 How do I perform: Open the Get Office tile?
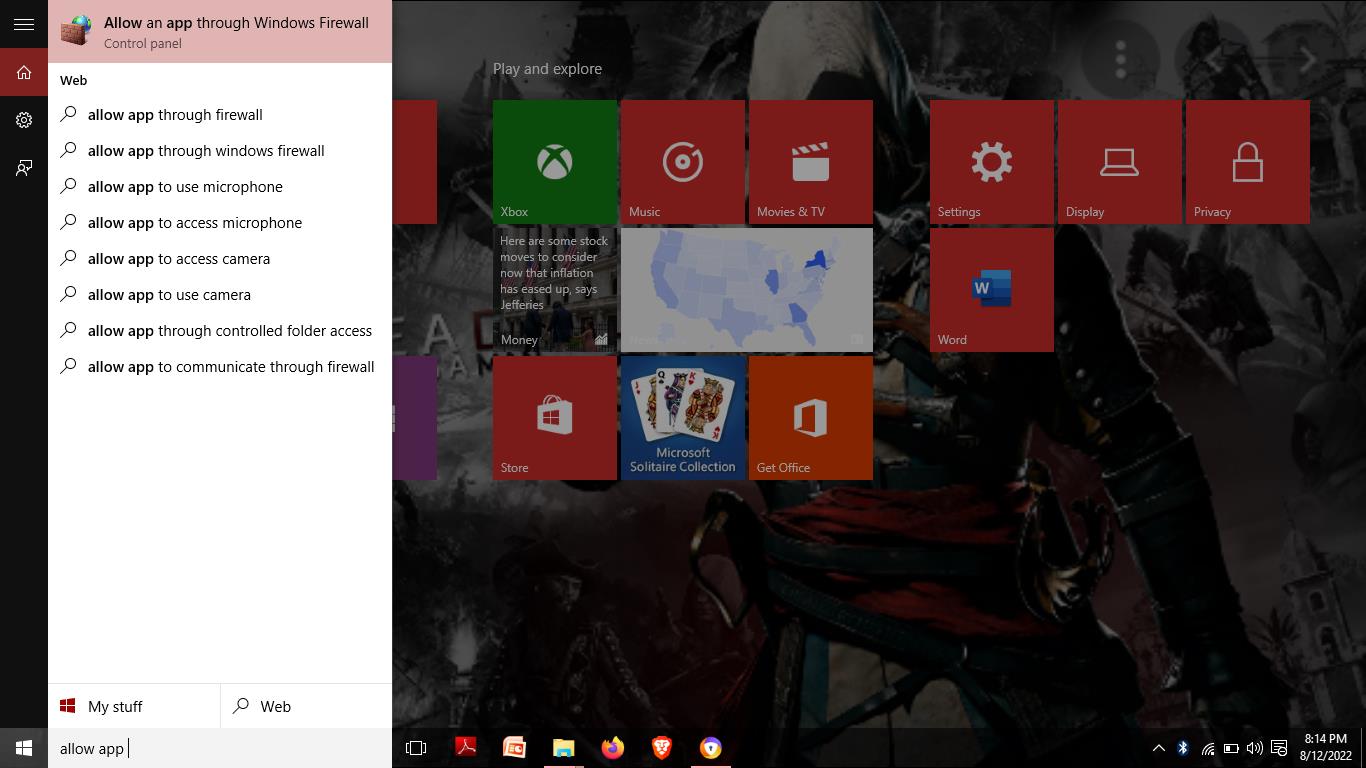tap(811, 418)
